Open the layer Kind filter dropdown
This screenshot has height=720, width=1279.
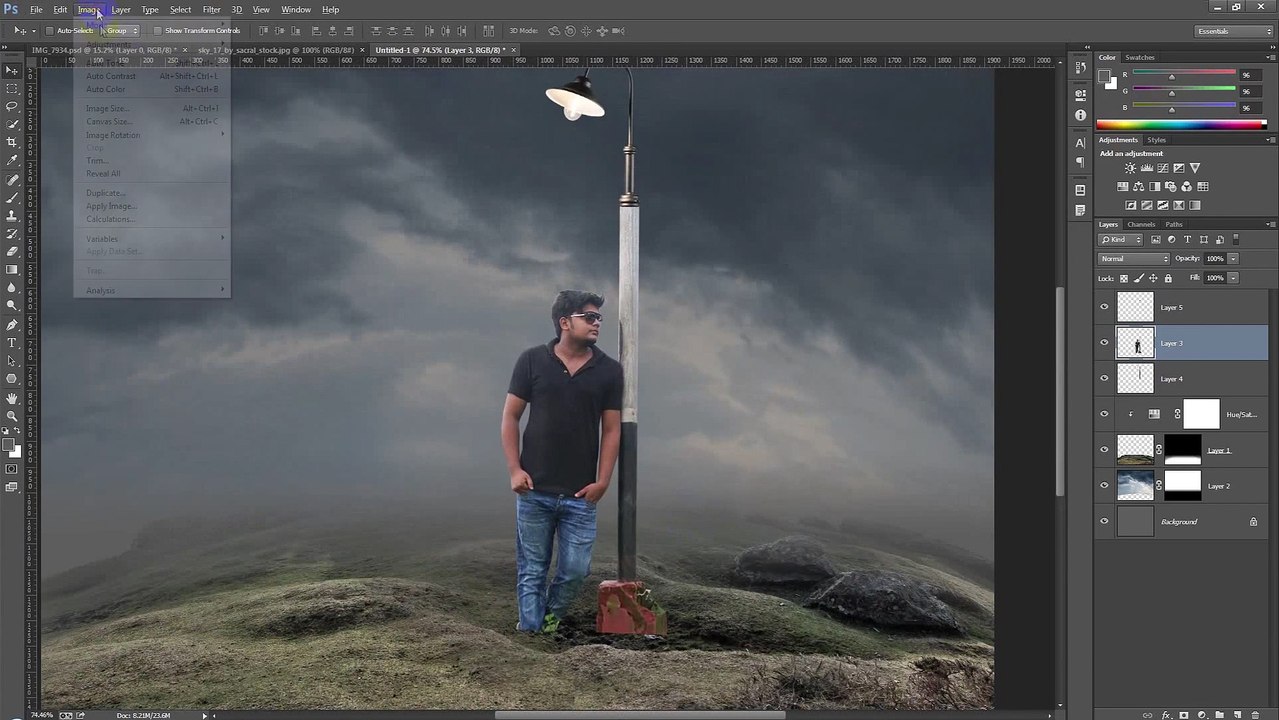click(1121, 240)
